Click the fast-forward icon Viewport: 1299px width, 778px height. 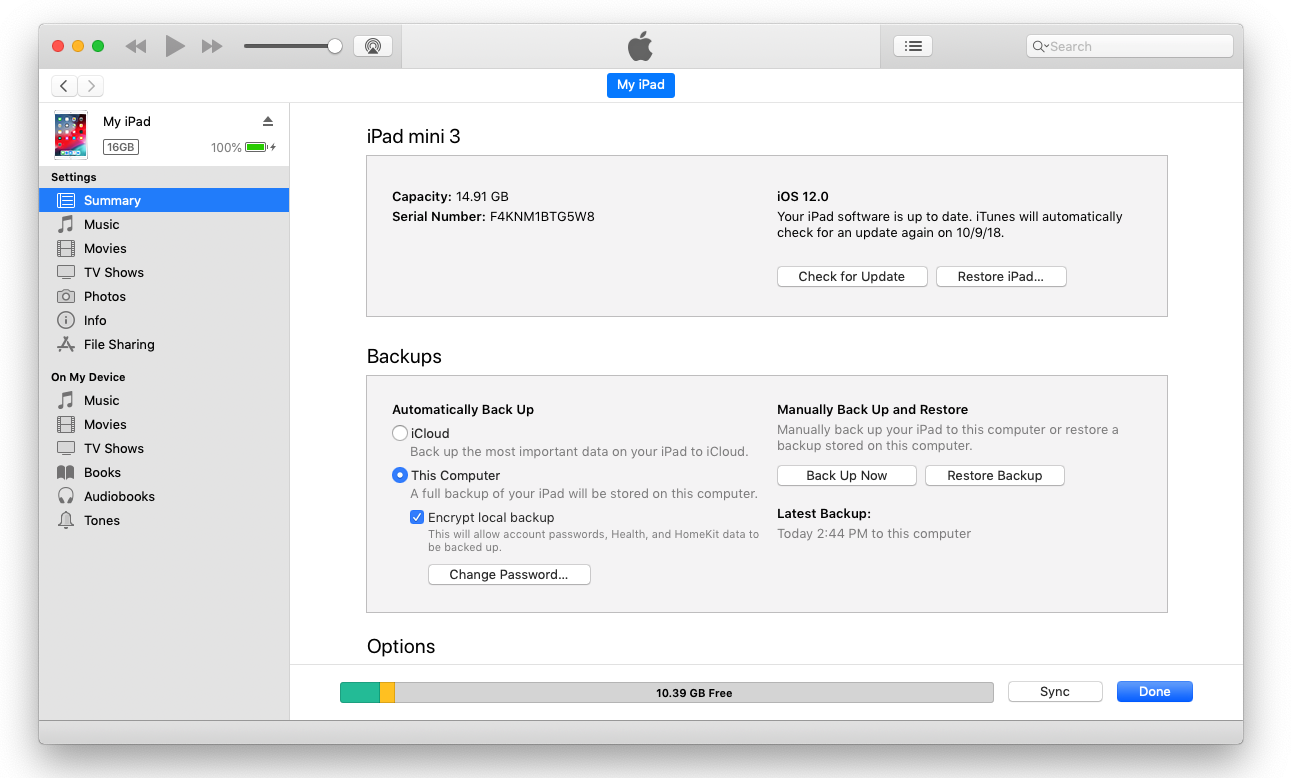(x=212, y=46)
